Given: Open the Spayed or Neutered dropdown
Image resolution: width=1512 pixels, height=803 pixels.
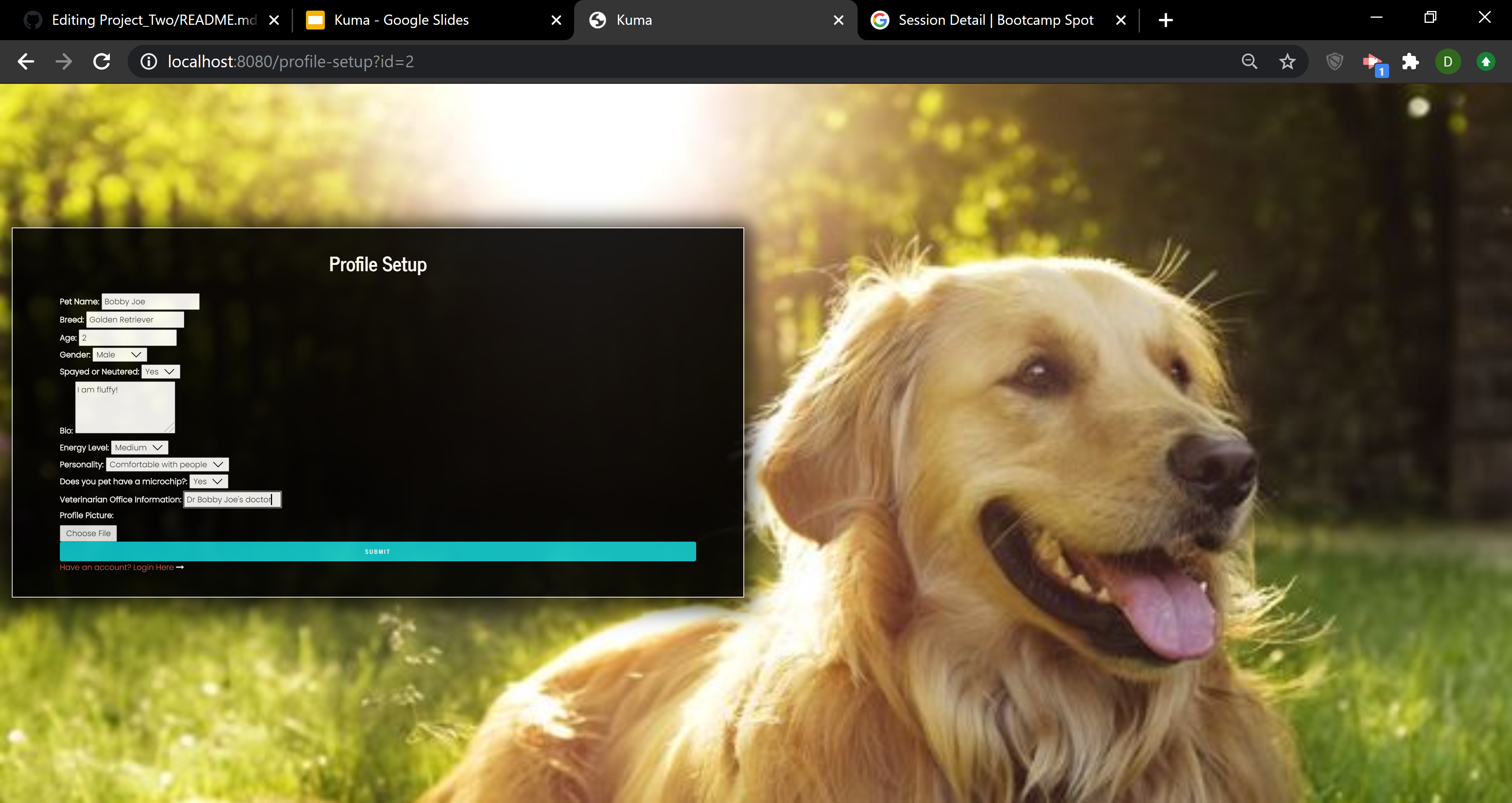Looking at the screenshot, I should coord(160,372).
